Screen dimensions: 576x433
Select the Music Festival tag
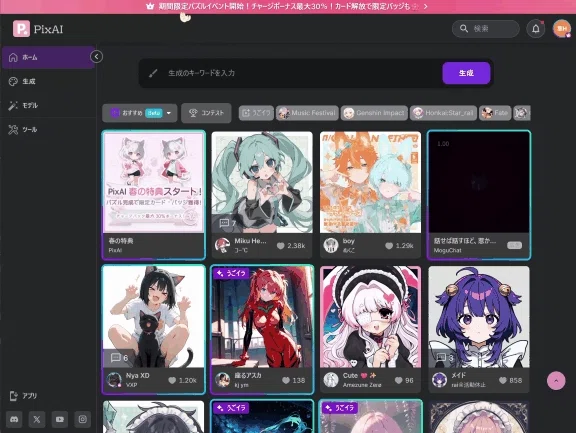[307, 113]
